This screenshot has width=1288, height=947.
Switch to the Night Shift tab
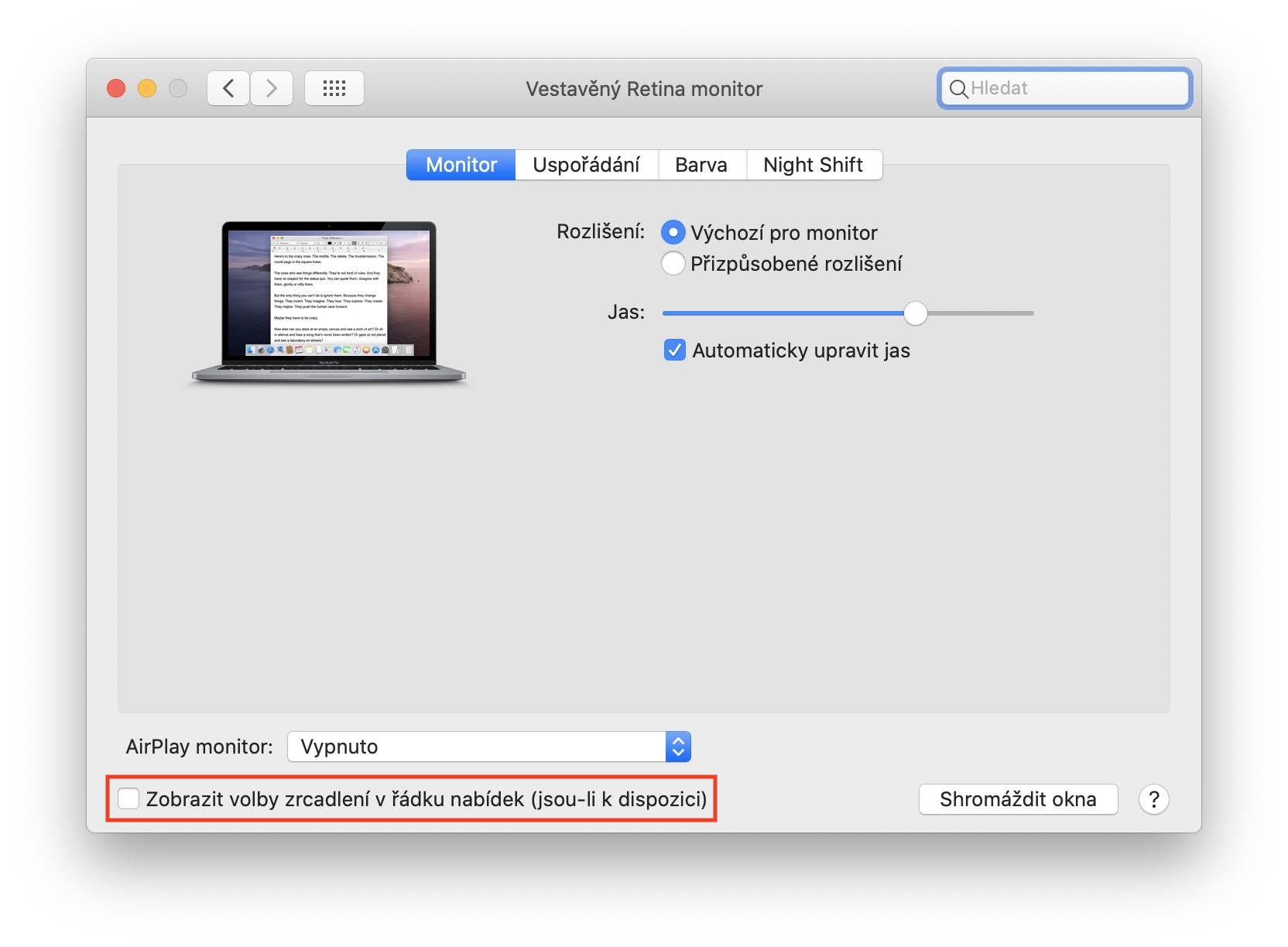(x=813, y=165)
